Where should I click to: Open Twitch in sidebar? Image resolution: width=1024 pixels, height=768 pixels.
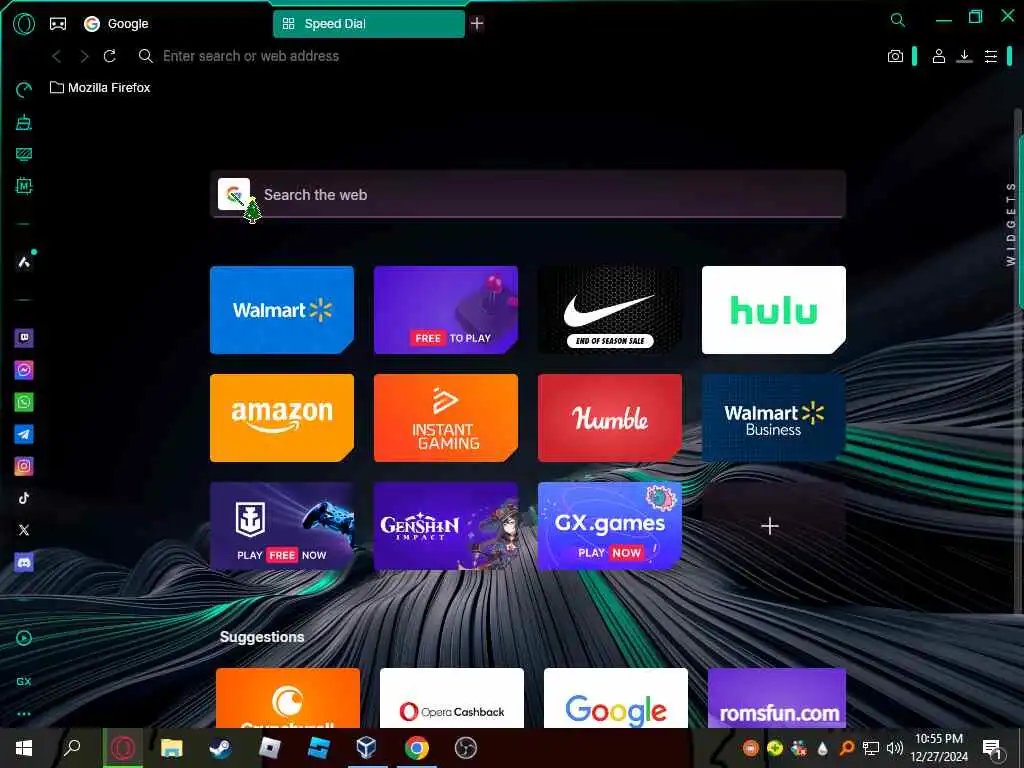24,338
